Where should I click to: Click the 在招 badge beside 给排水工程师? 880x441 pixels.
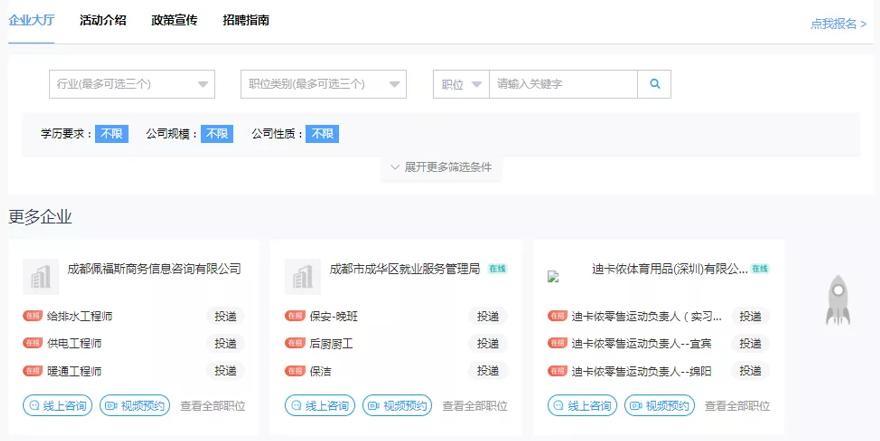pos(33,316)
